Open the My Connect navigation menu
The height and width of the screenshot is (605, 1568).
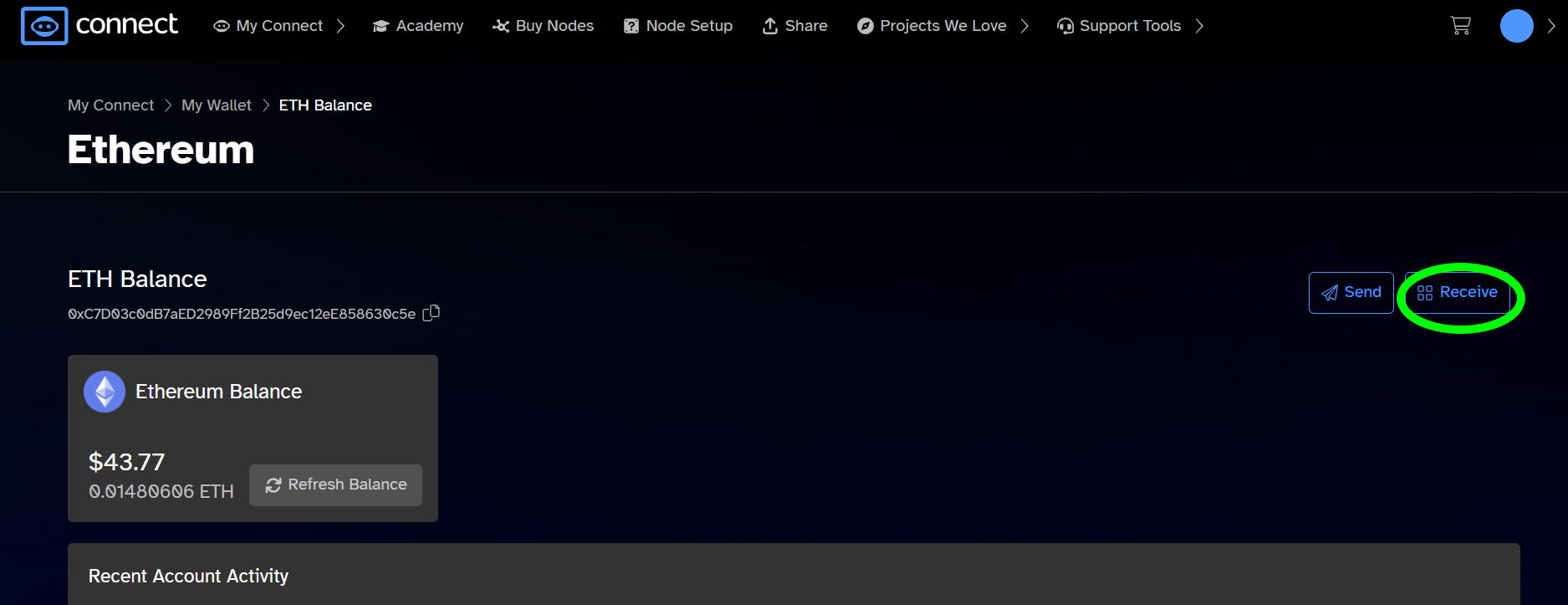pos(268,26)
